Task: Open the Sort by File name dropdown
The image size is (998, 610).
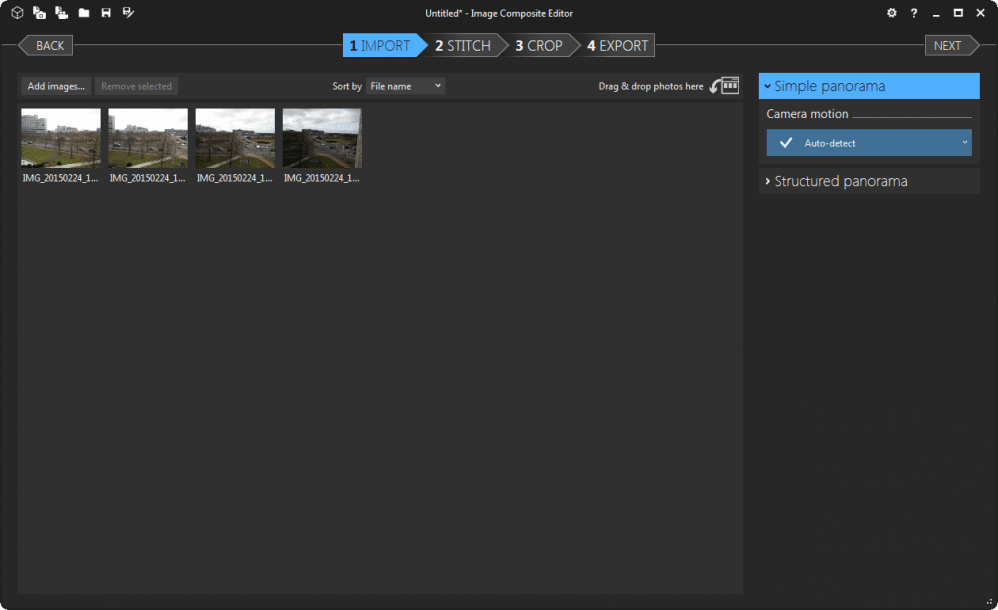Action: coord(405,86)
